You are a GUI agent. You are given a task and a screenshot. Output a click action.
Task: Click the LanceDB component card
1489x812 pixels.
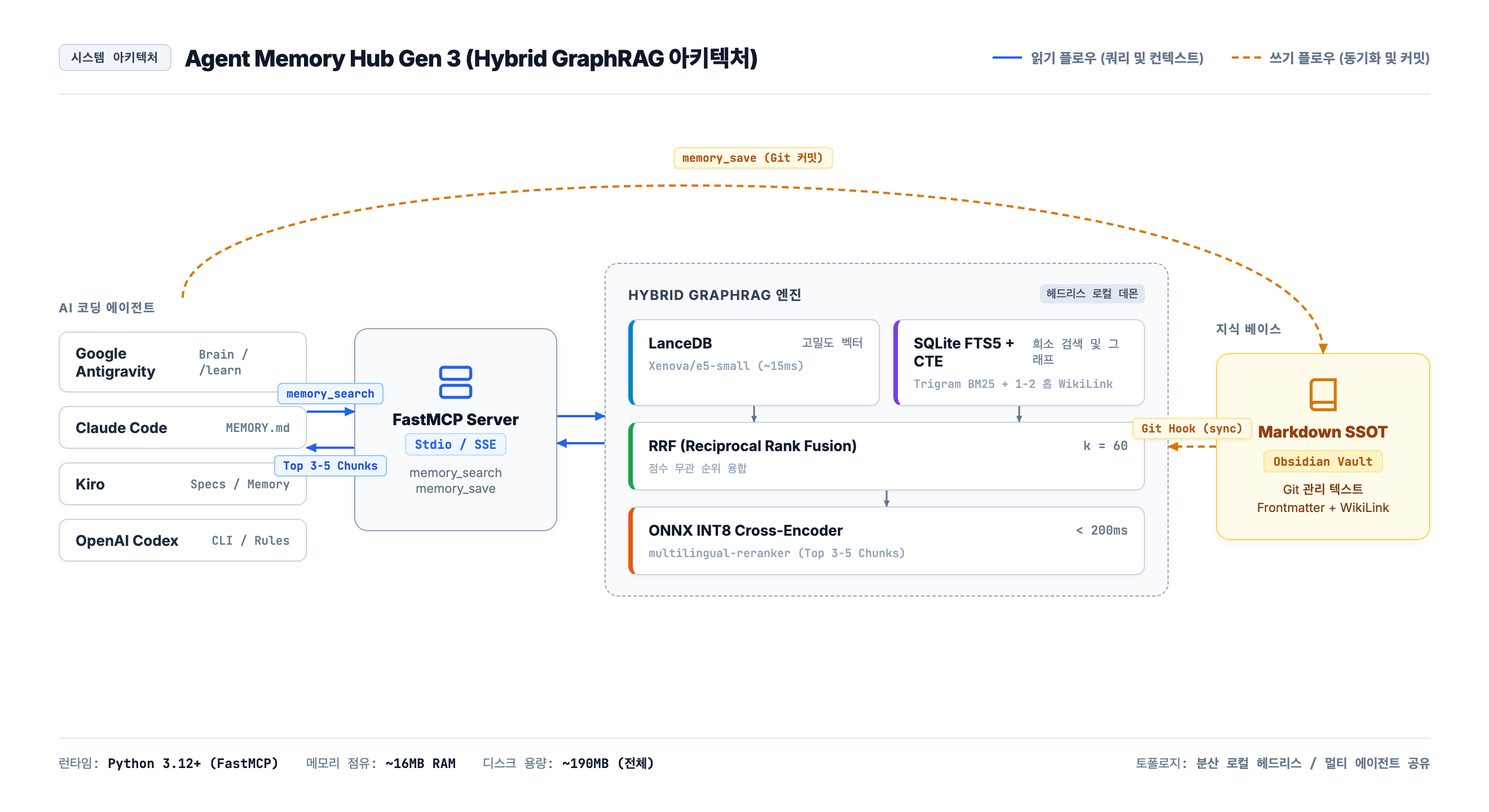(x=754, y=363)
